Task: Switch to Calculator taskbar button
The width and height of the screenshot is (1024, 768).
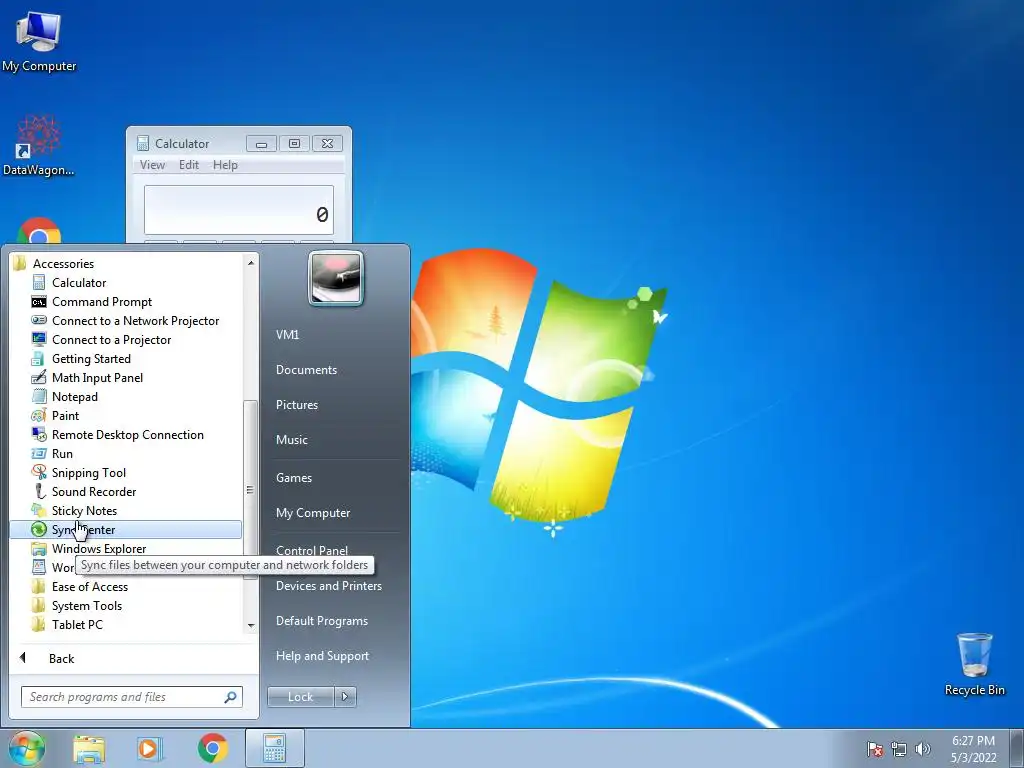Action: tap(275, 748)
